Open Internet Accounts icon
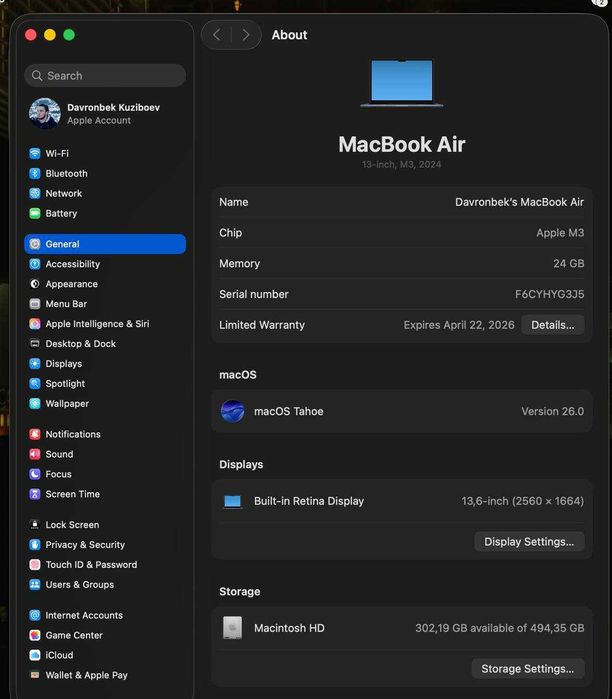612x699 pixels. [35, 615]
